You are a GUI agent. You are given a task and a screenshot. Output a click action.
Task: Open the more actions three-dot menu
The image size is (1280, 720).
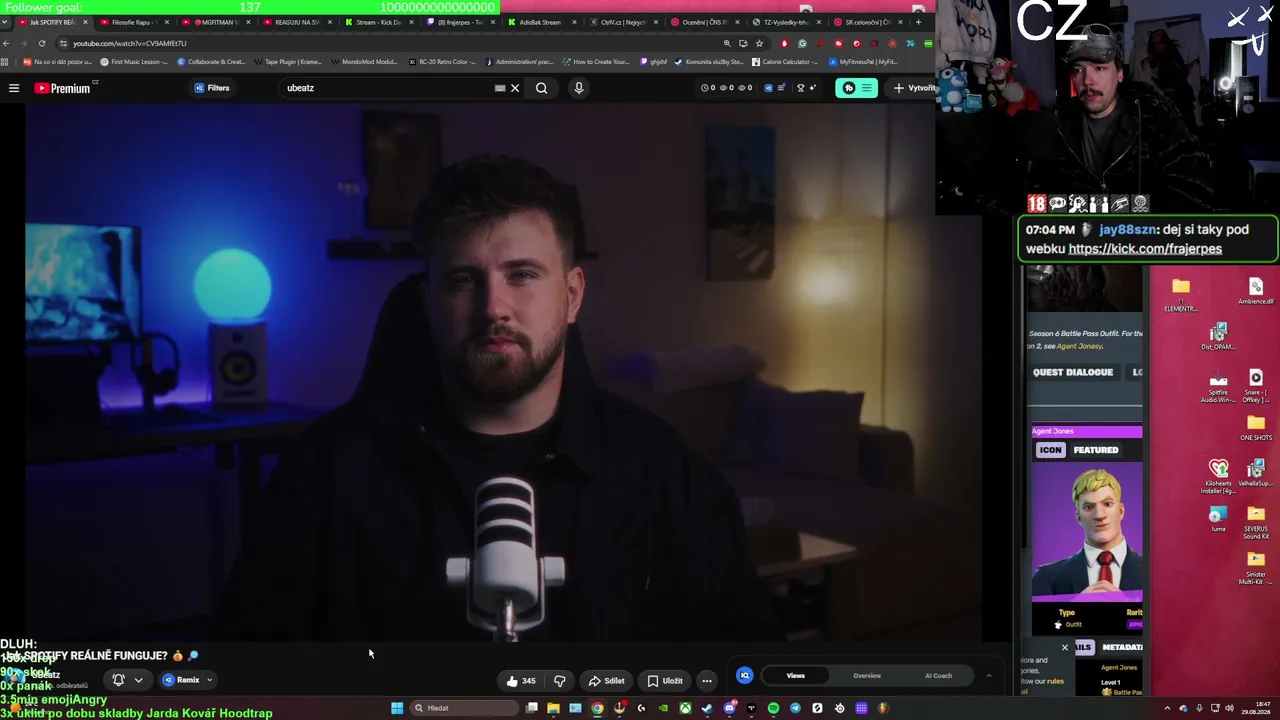706,681
